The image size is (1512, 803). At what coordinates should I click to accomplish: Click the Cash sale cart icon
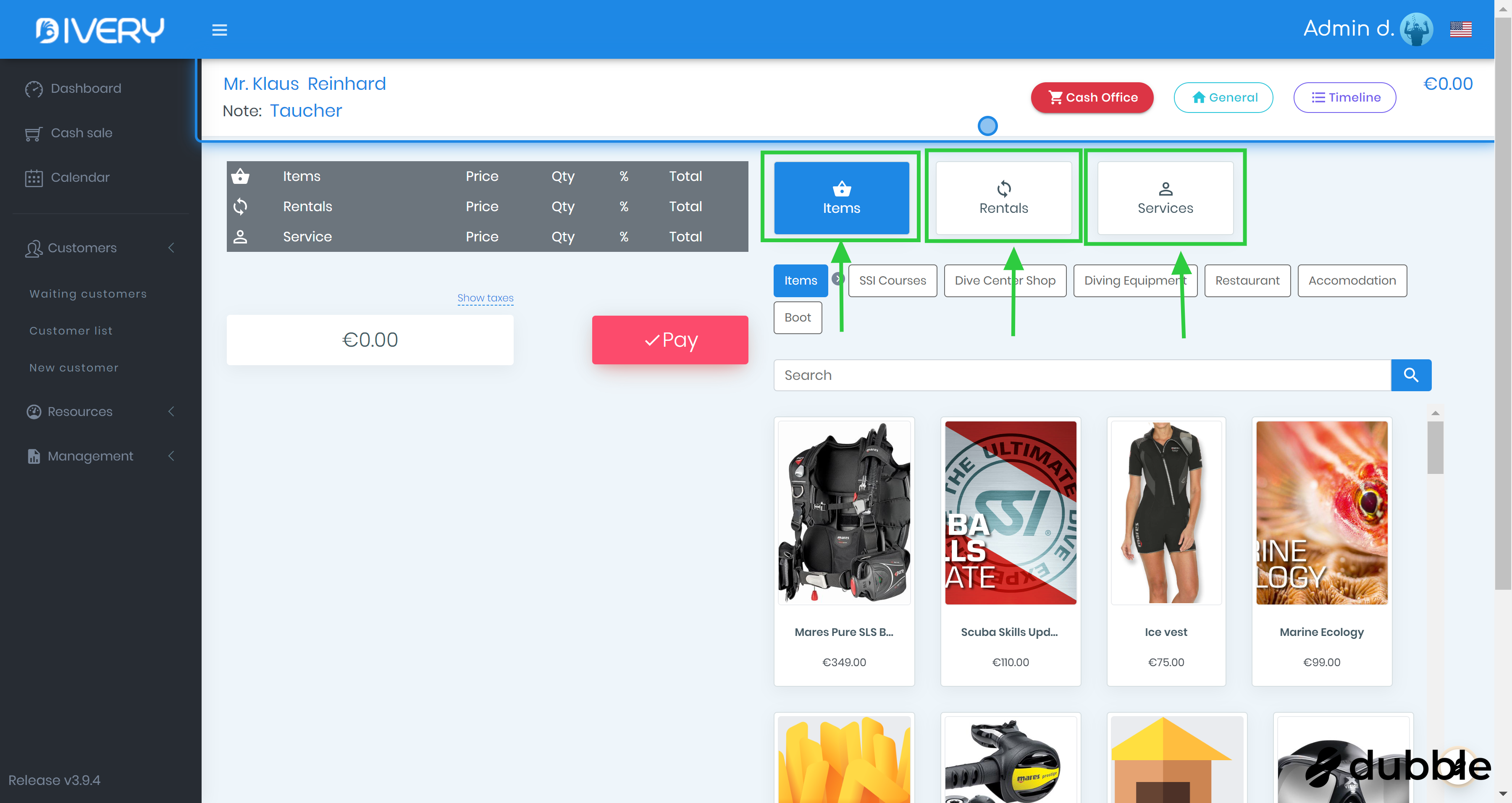click(x=34, y=134)
